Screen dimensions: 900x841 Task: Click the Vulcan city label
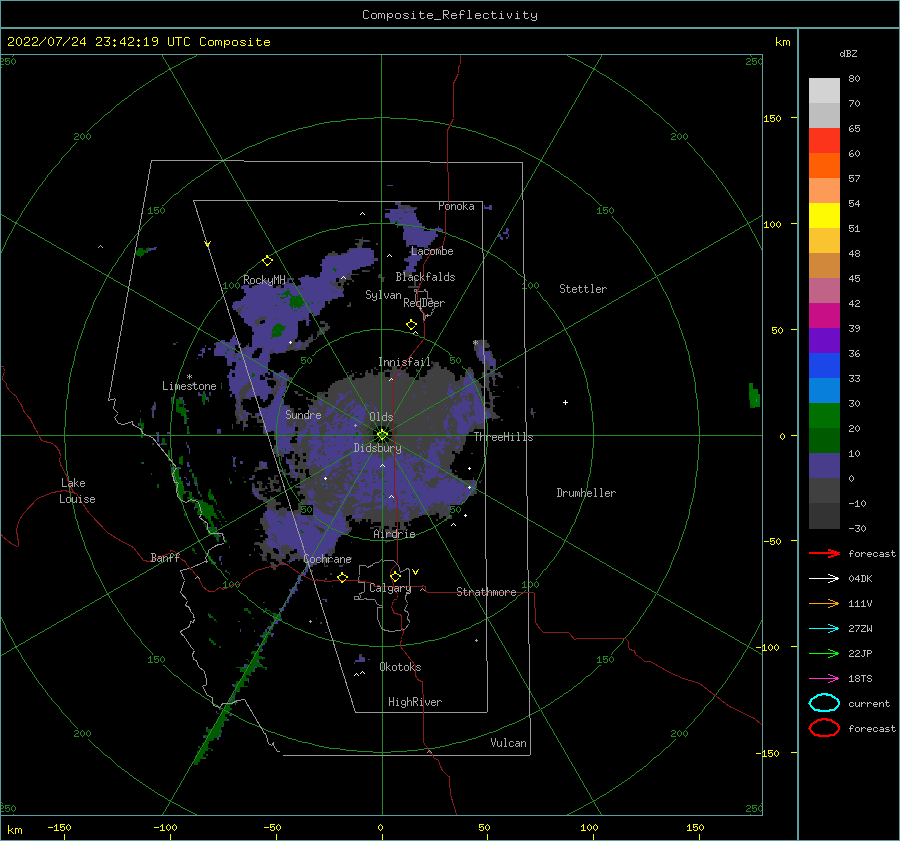click(509, 743)
